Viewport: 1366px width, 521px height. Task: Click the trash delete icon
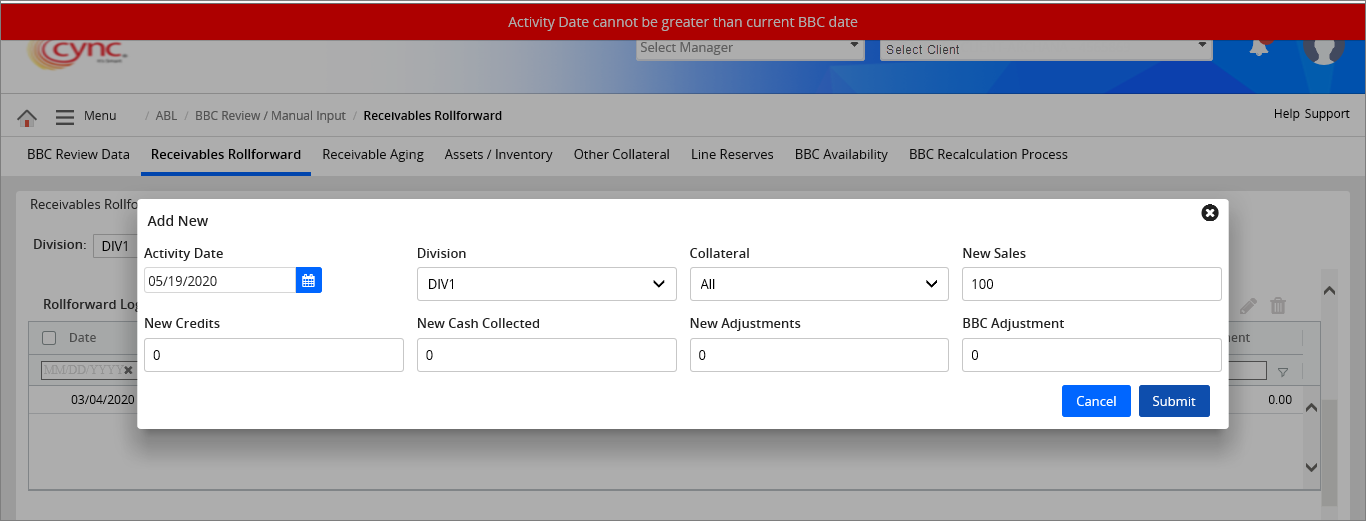1277,307
